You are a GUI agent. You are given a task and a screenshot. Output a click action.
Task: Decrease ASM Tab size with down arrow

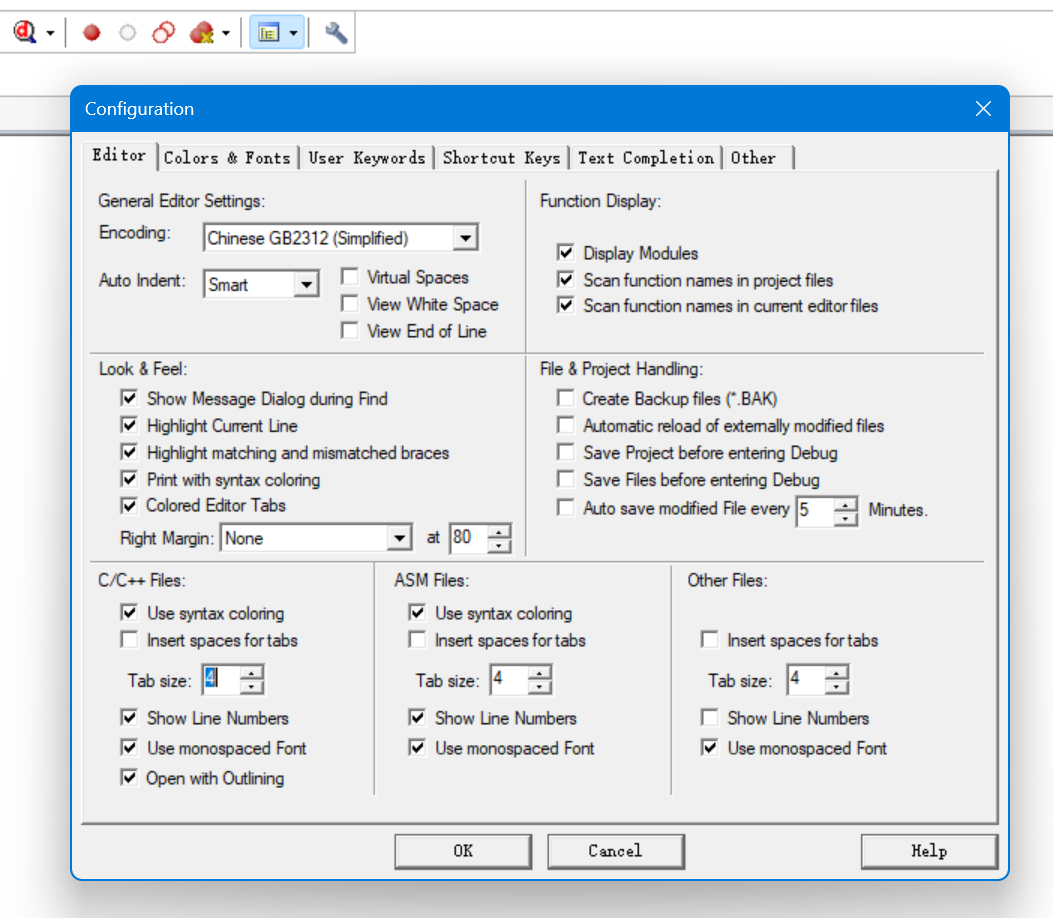click(540, 687)
